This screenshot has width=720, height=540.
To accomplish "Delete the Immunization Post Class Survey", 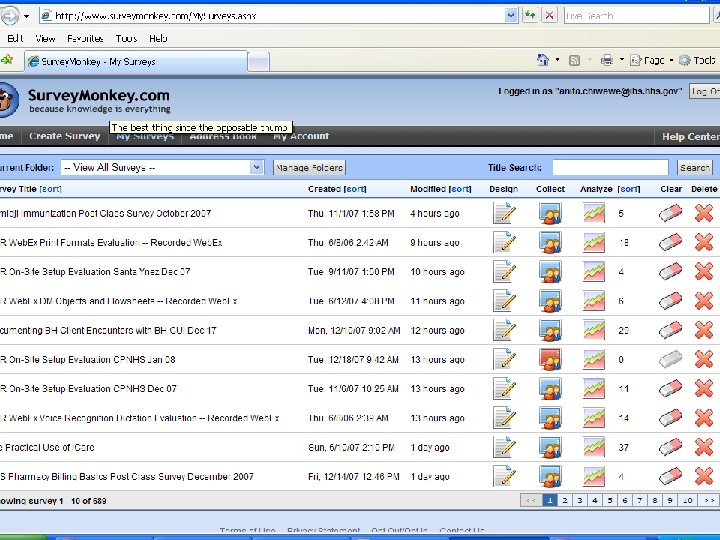I will pyautogui.click(x=704, y=214).
